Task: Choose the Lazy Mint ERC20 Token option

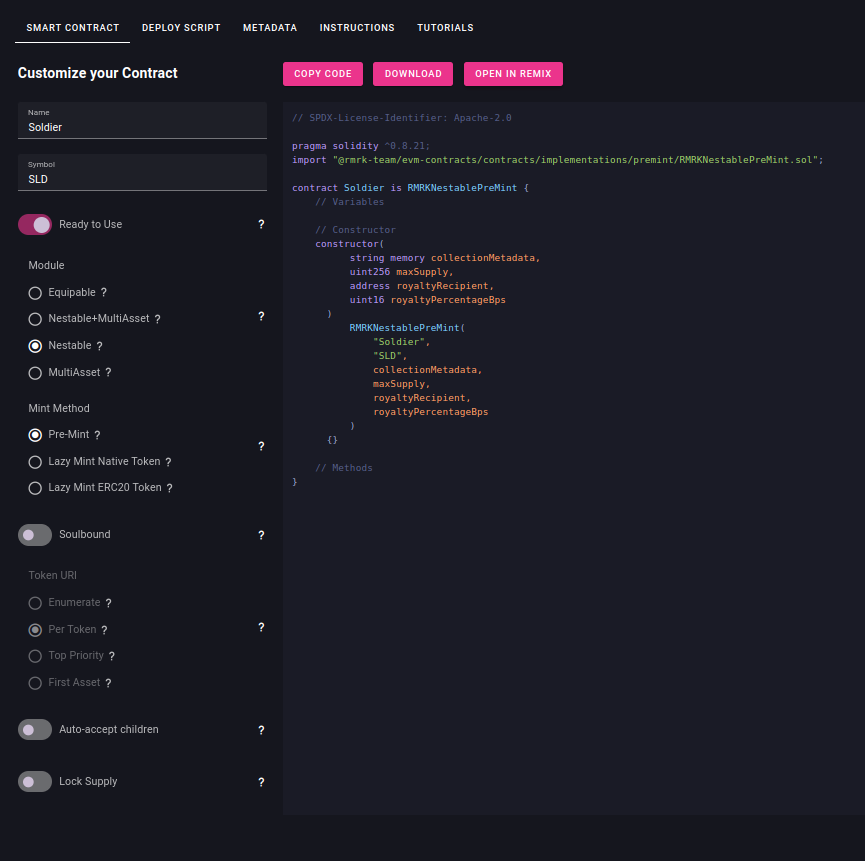Action: click(36, 488)
